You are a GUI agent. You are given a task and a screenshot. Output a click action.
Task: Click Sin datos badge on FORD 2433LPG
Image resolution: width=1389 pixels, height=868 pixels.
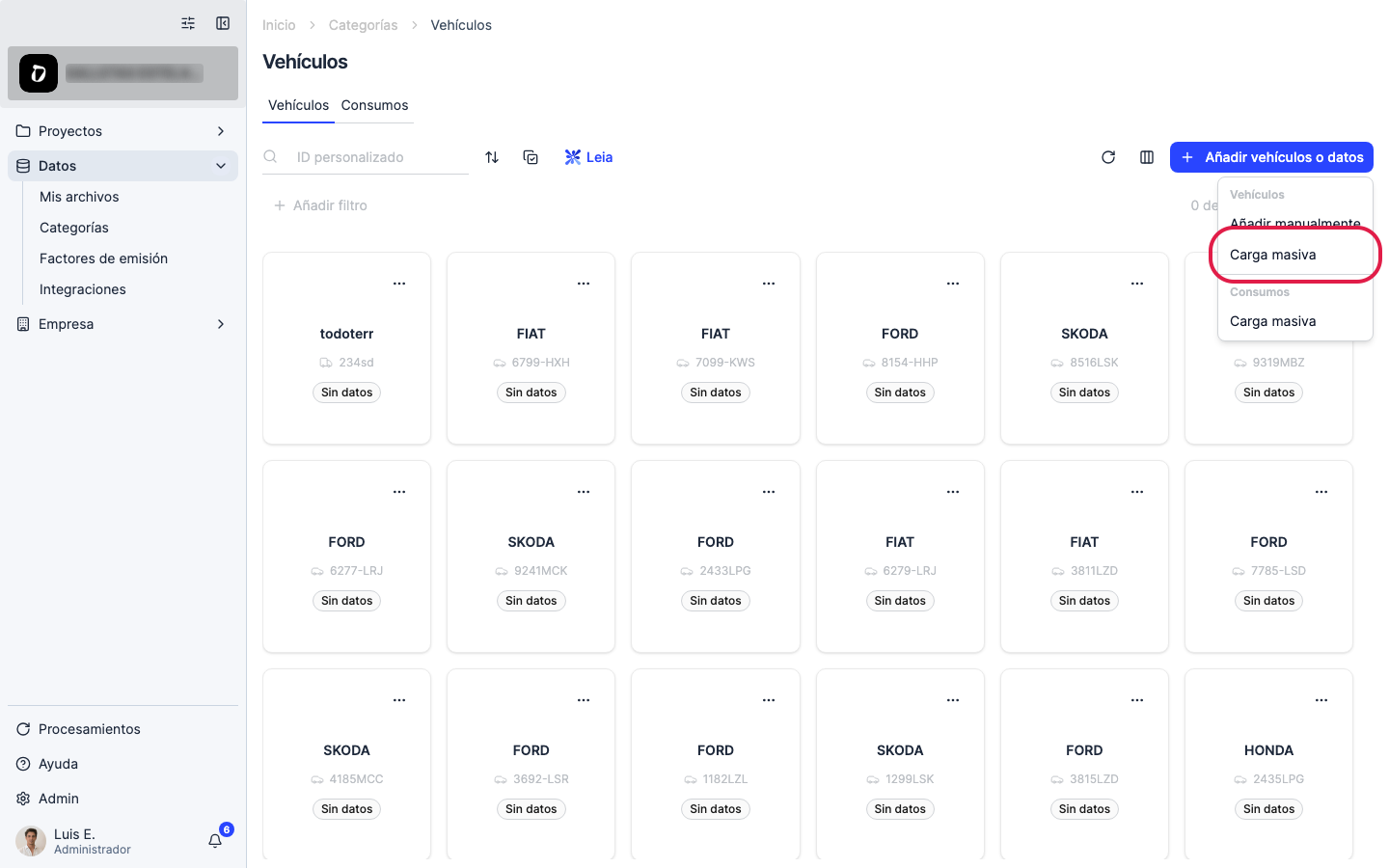(x=716, y=601)
